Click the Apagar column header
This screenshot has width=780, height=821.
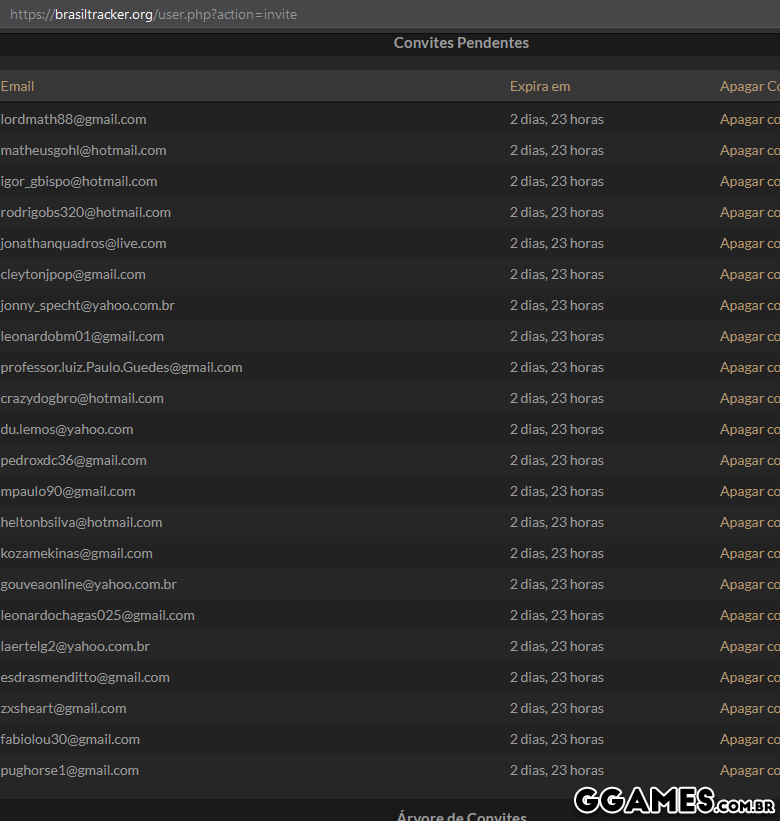point(749,86)
